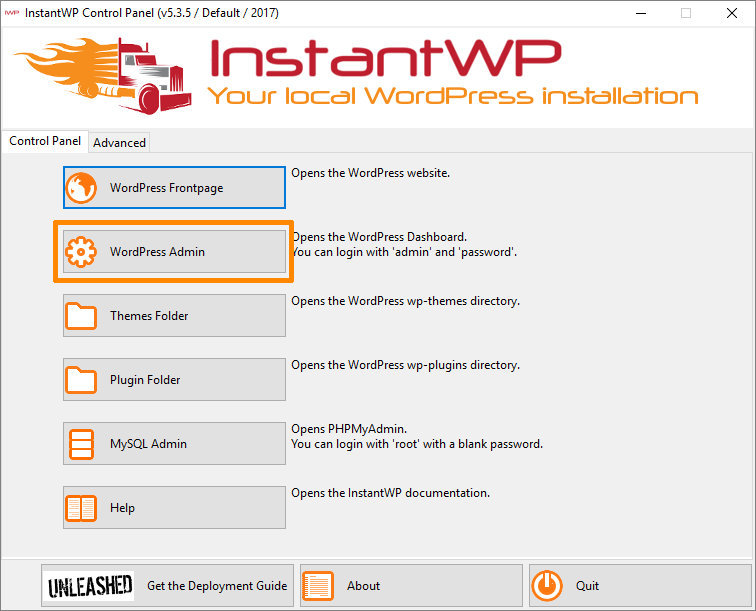The image size is (756, 611).
Task: Click the document icon beside About
Action: tap(318, 586)
